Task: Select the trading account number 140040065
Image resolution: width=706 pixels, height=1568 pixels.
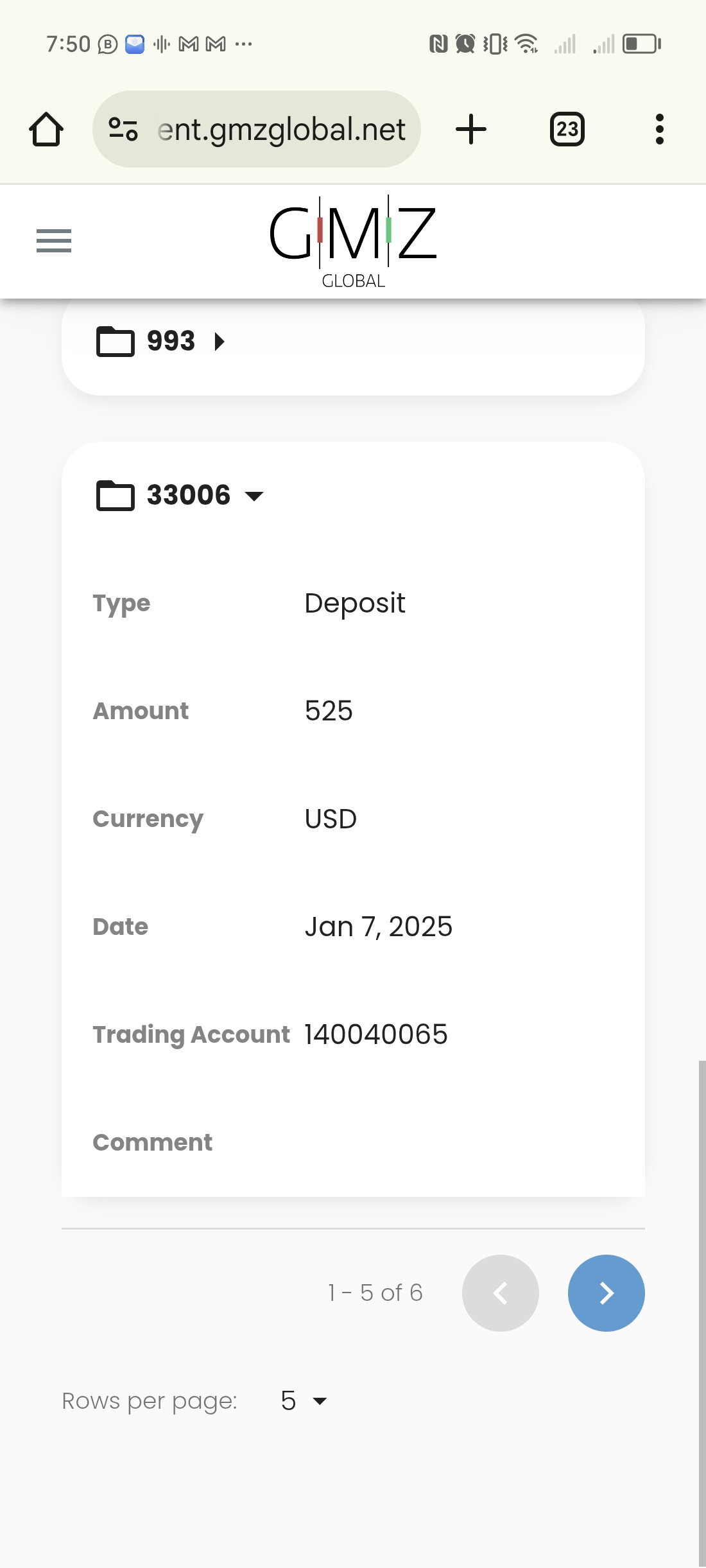Action: (x=376, y=1034)
